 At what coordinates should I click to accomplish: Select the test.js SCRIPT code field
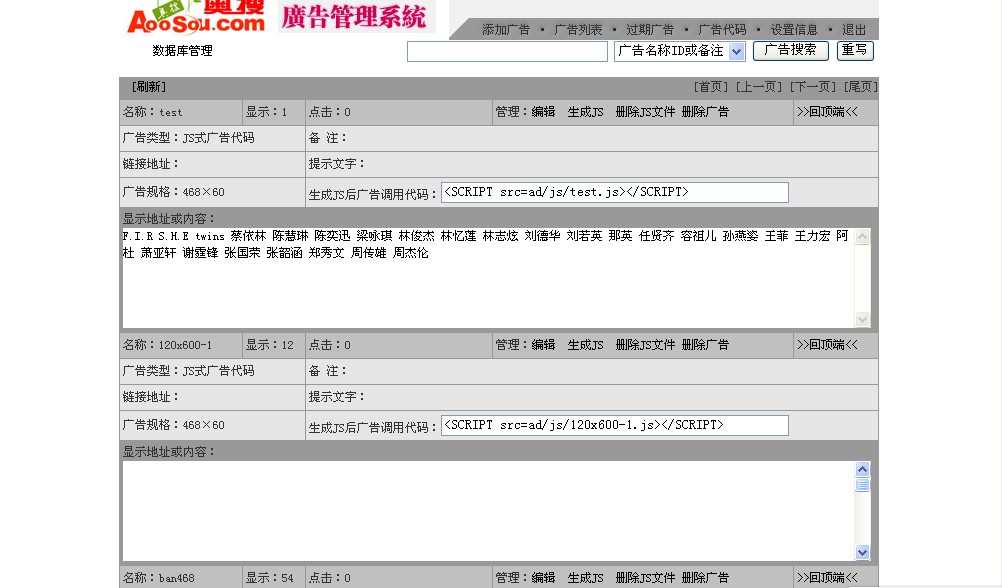pyautogui.click(x=615, y=192)
